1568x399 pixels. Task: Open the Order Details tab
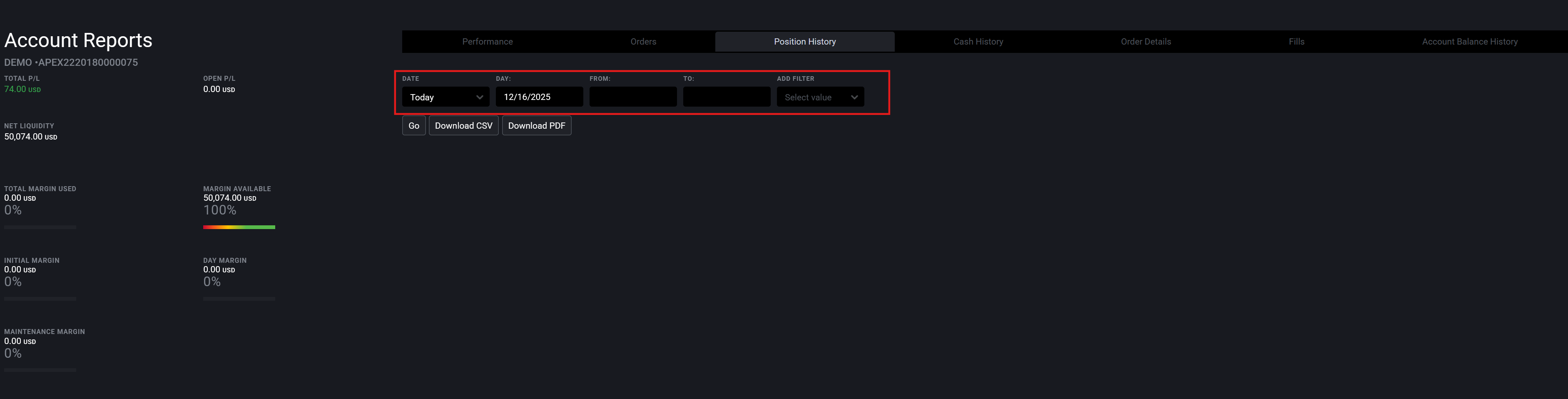click(1145, 41)
